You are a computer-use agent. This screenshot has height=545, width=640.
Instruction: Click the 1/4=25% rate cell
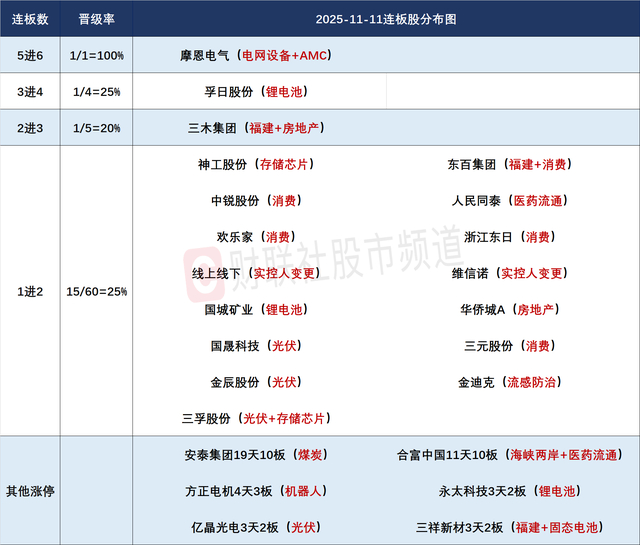(x=96, y=92)
